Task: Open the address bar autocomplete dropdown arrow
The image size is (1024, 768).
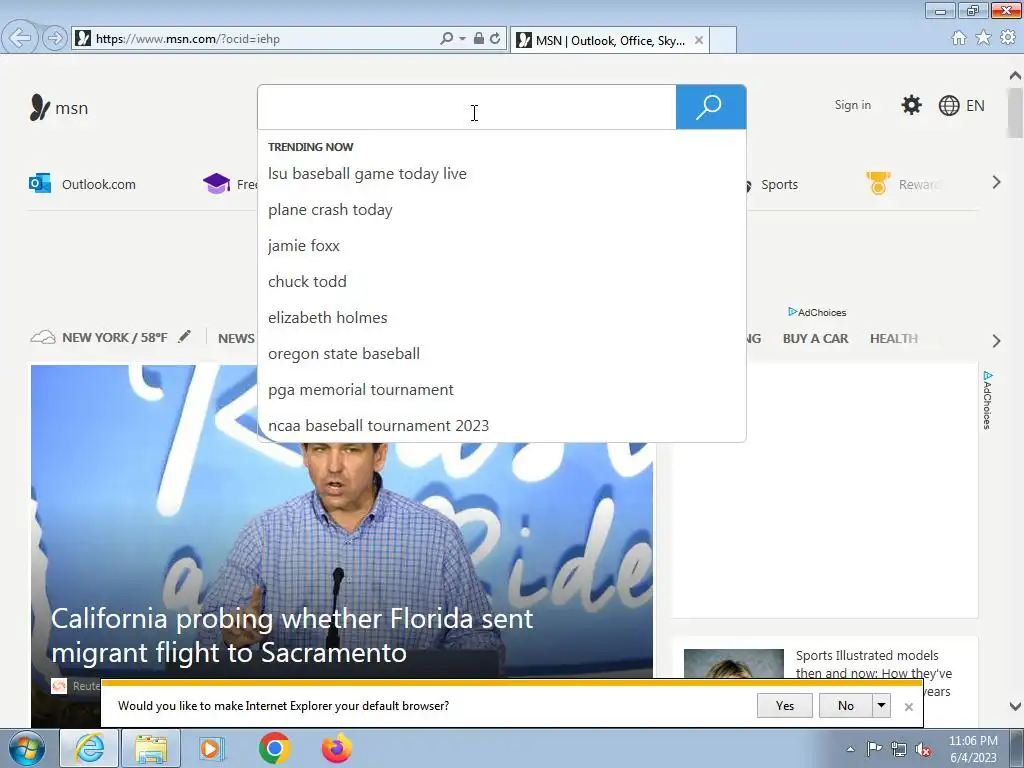Action: click(462, 39)
